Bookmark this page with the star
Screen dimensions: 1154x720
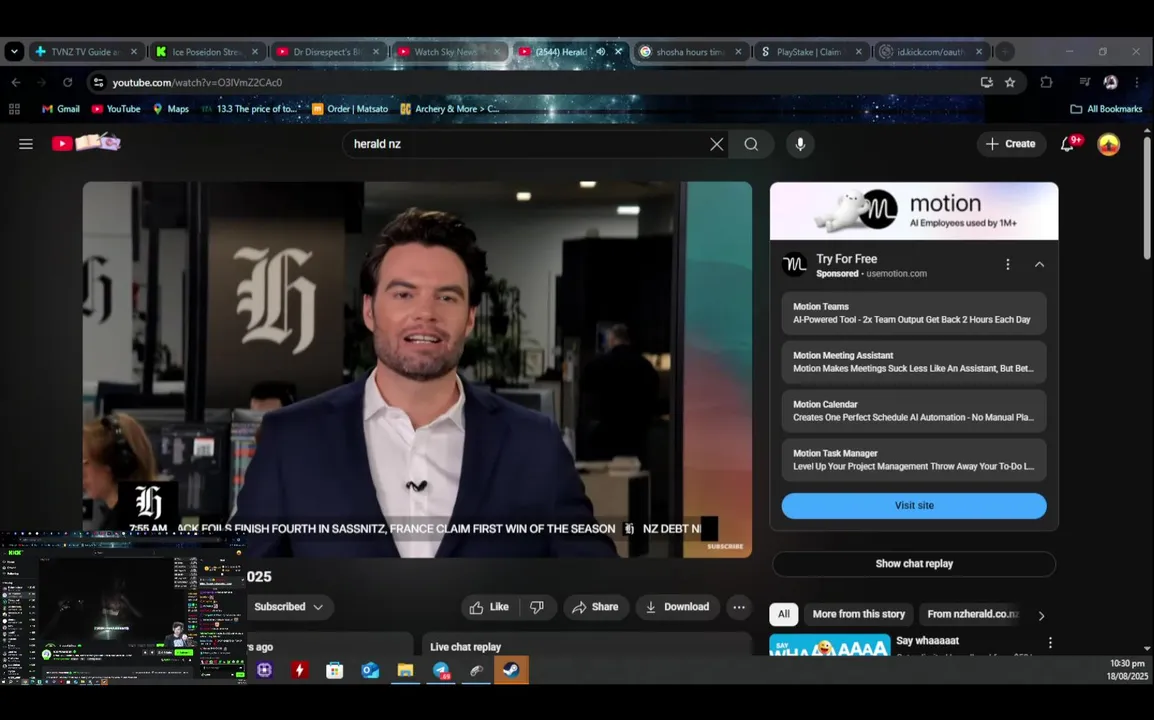(1010, 82)
